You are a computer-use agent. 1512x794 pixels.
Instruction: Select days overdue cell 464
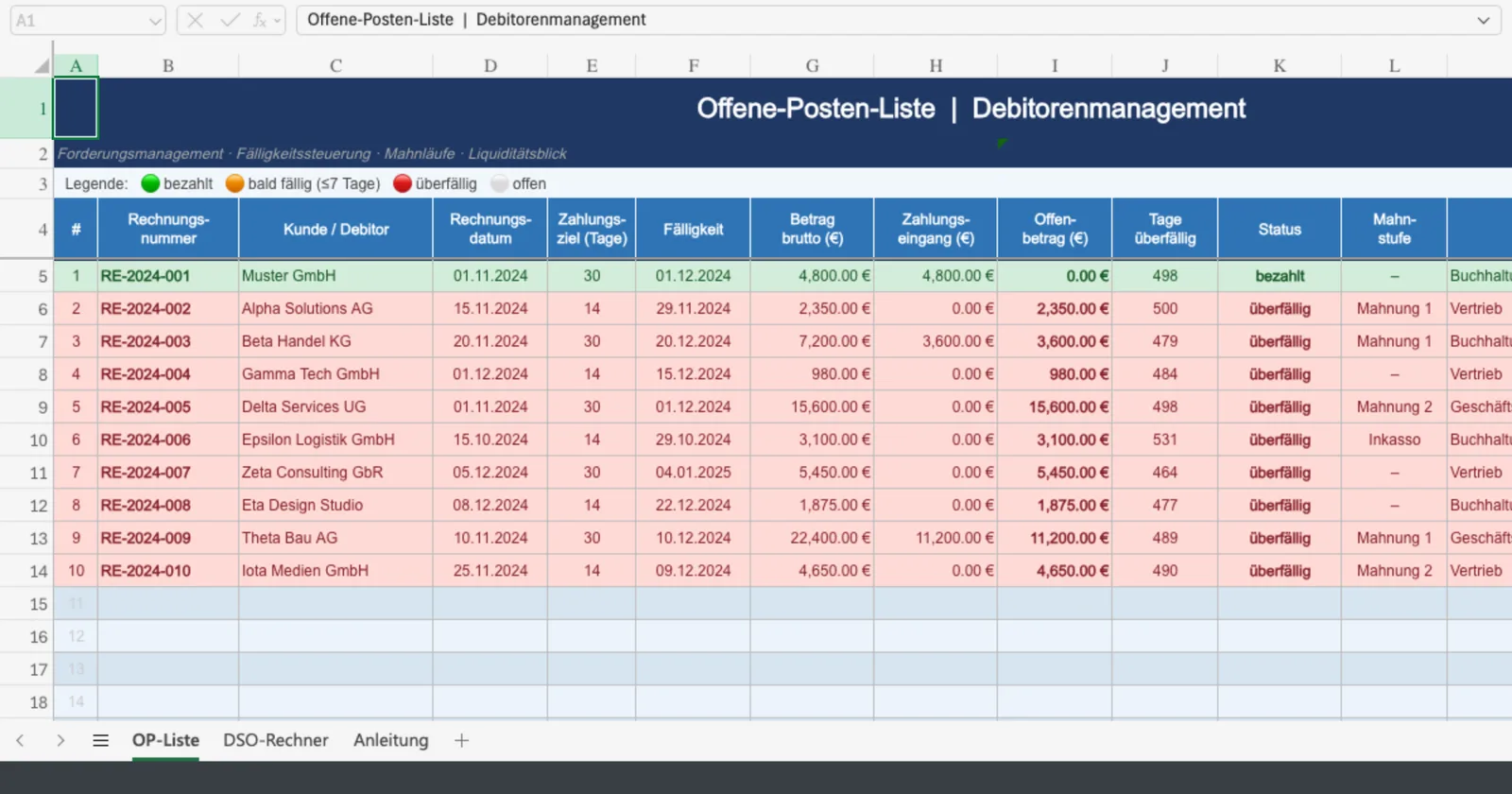[x=1164, y=473]
